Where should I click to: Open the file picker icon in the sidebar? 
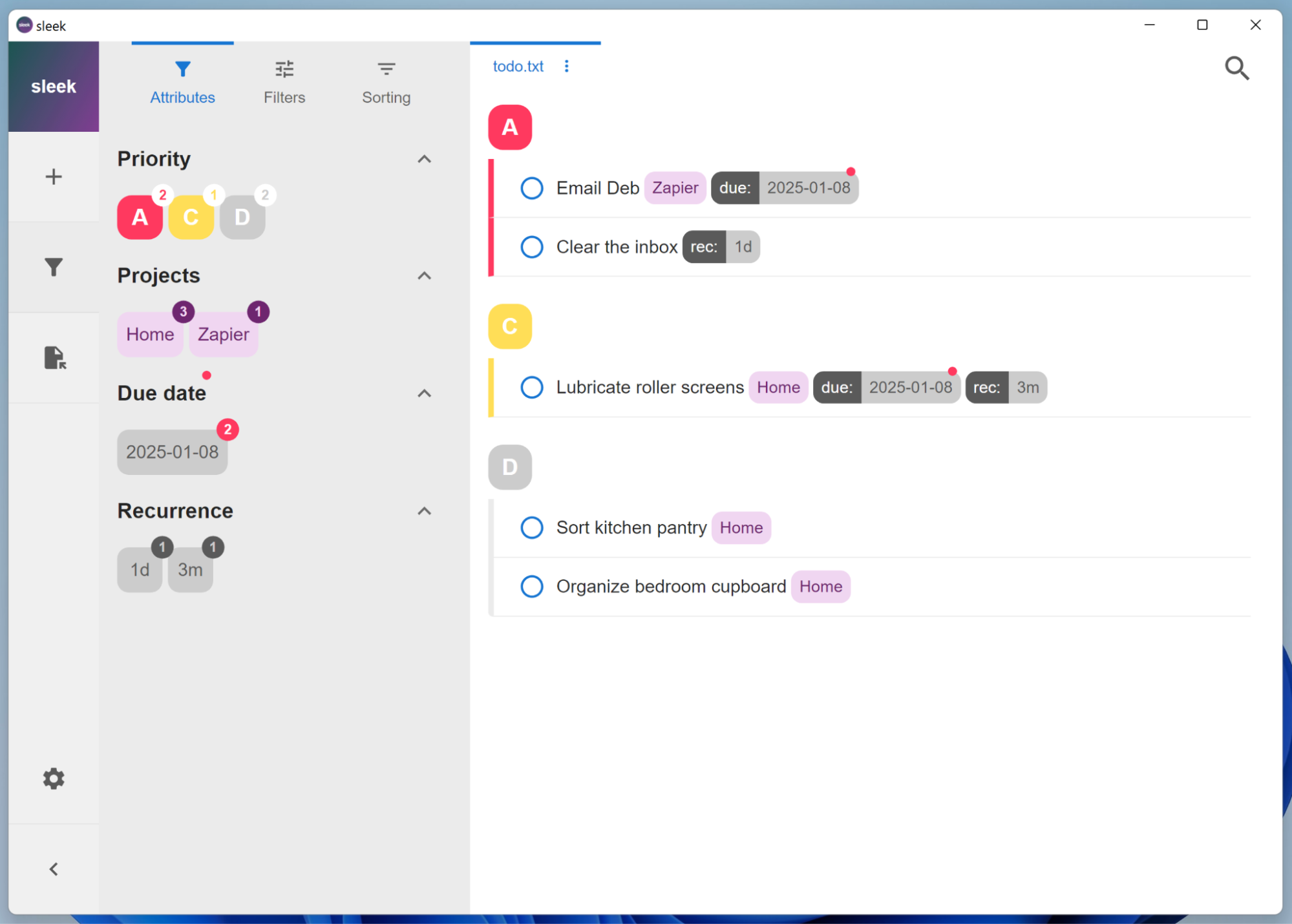point(53,357)
